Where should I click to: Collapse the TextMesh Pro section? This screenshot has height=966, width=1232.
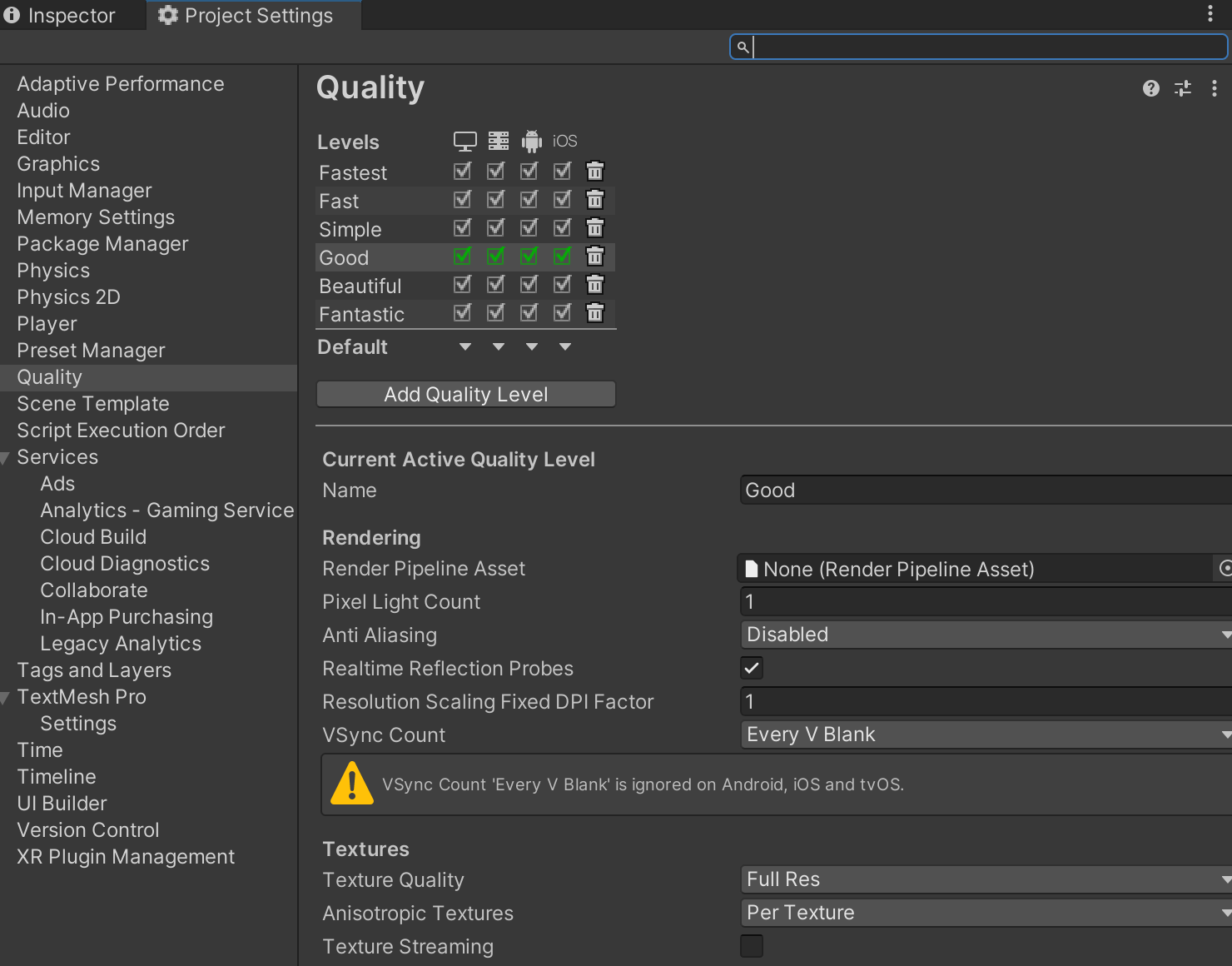click(6, 698)
